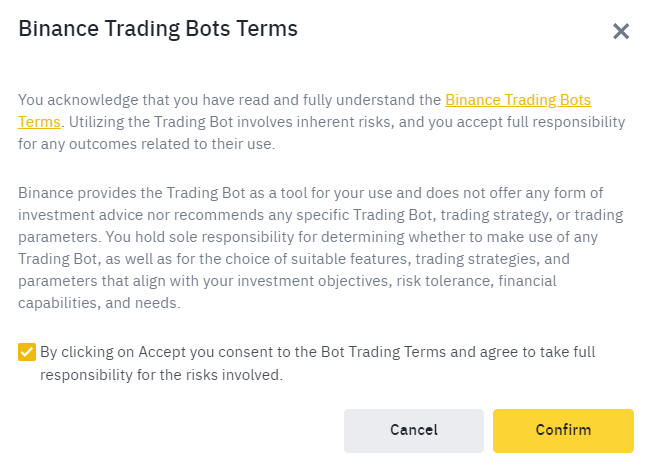Untick the Bot Trading Terms consent checkbox

27,352
